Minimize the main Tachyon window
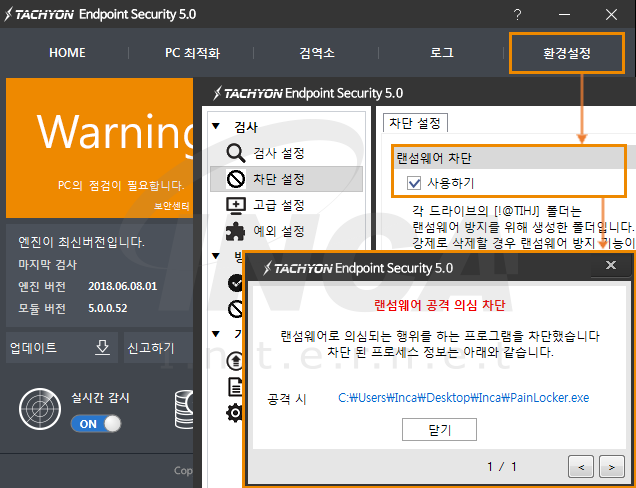Image resolution: width=636 pixels, height=488 pixels. [x=564, y=15]
